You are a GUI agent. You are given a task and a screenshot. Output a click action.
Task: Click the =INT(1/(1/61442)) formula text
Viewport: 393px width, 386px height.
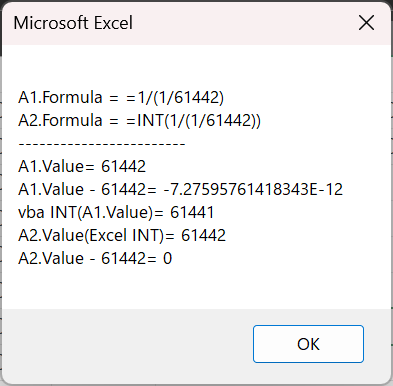coord(193,120)
